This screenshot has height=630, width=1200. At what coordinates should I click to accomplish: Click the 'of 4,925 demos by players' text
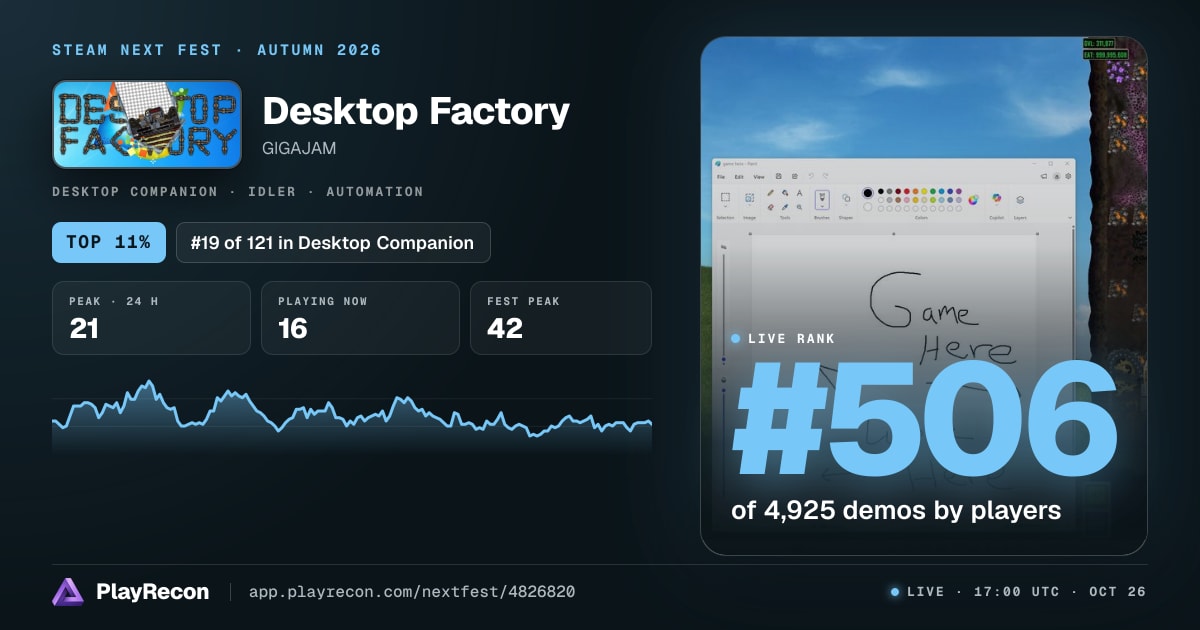tap(896, 510)
